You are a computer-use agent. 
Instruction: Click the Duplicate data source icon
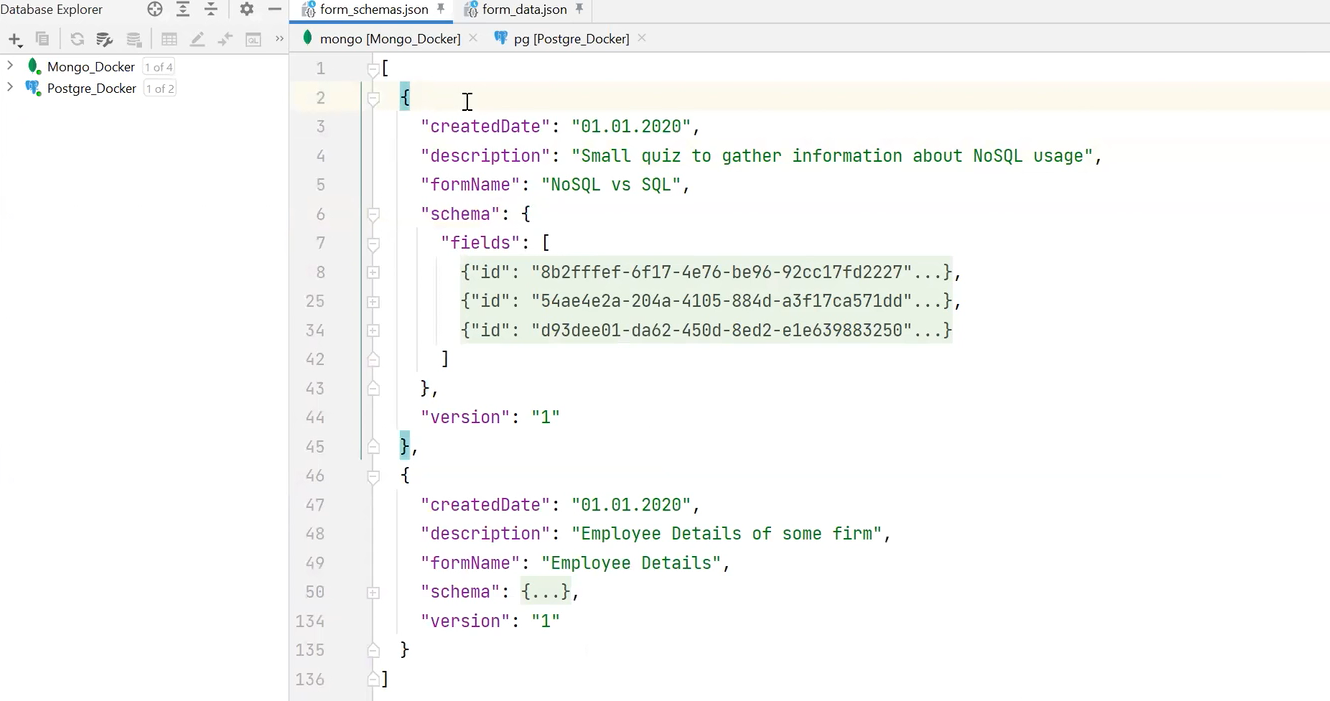(x=41, y=39)
